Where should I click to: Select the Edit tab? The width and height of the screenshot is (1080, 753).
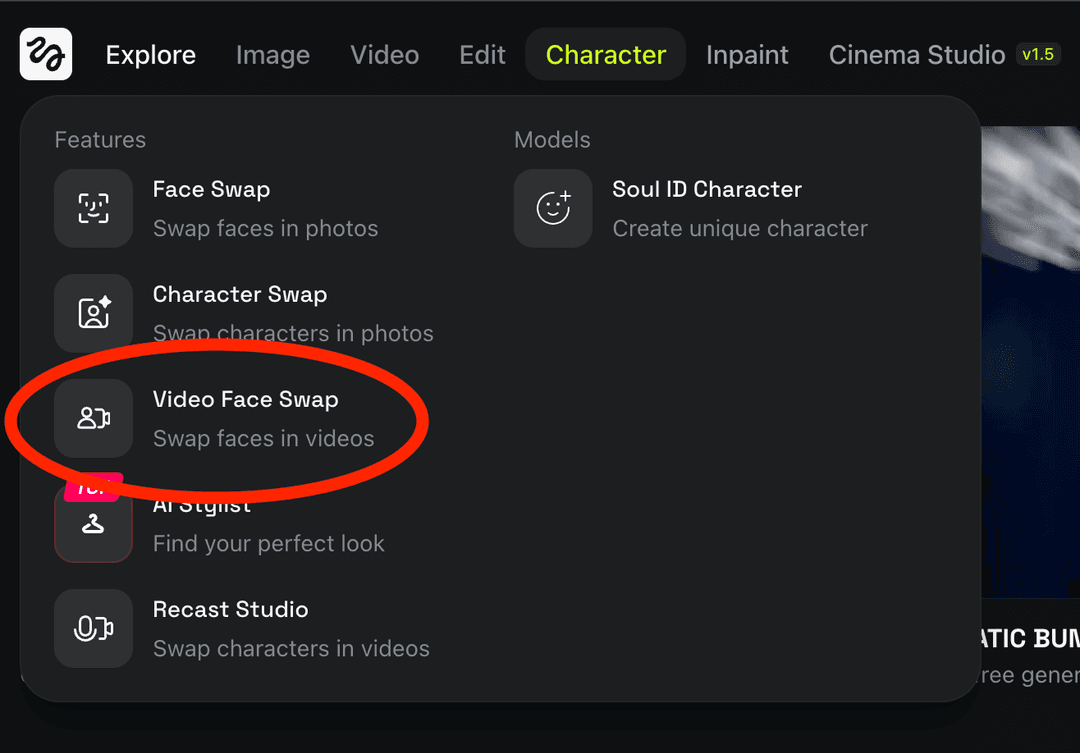tap(482, 55)
